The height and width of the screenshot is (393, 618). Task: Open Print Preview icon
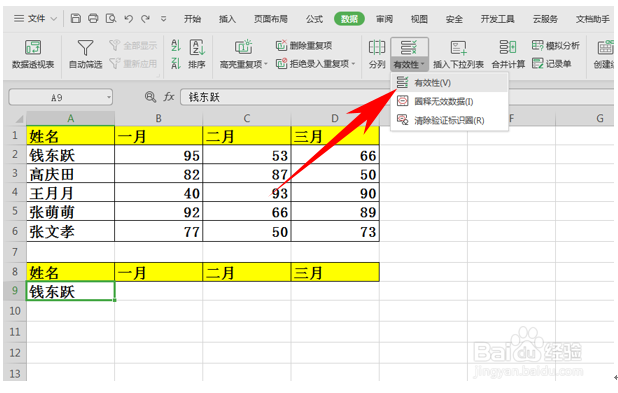point(111,18)
